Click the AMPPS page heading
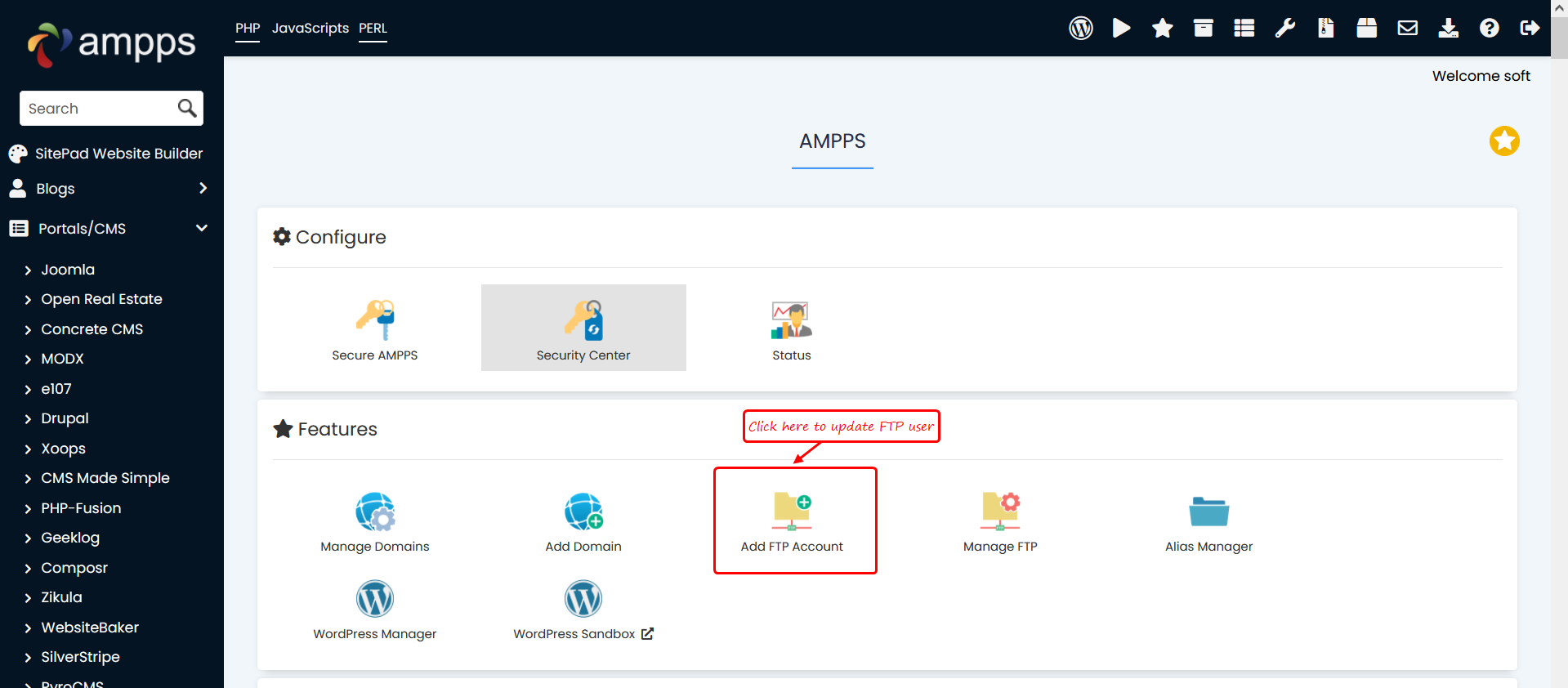 click(832, 141)
